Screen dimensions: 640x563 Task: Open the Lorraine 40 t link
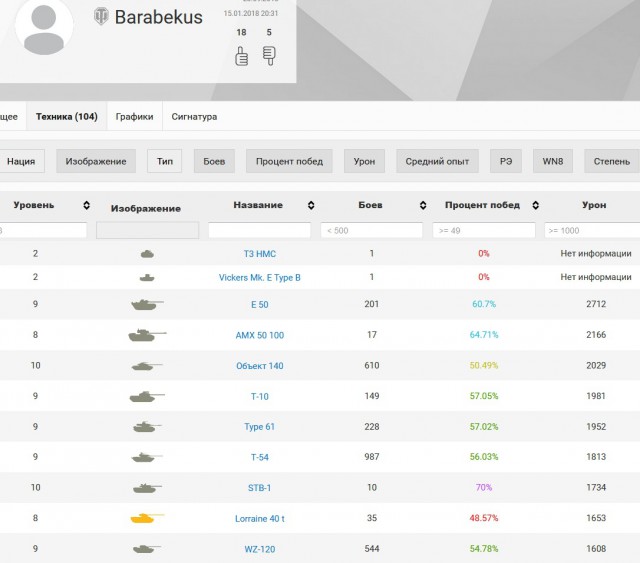pyautogui.click(x=260, y=518)
